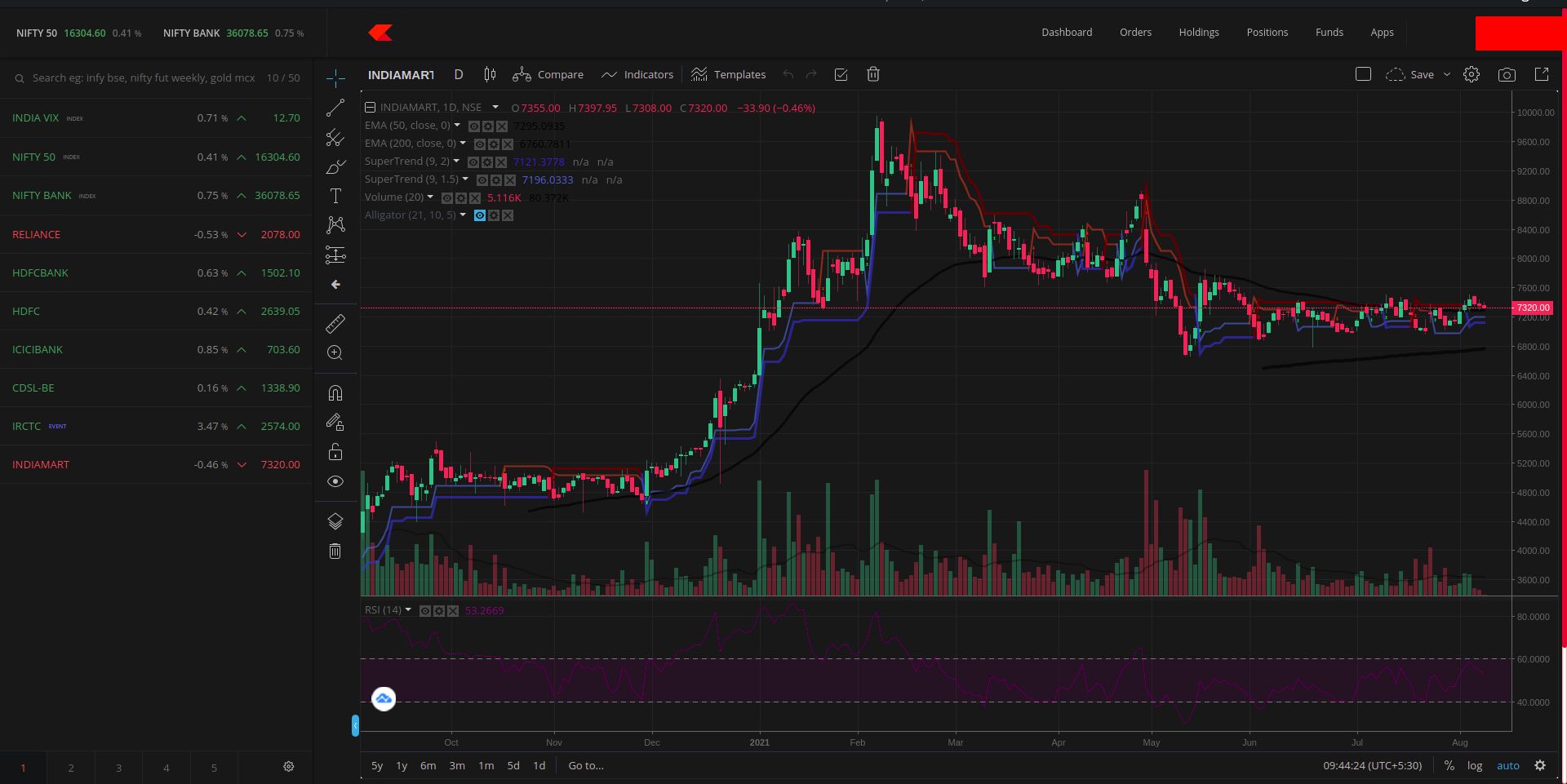Screen dimensions: 1567x784
Task: Set chart range to 6m
Action: pyautogui.click(x=428, y=765)
